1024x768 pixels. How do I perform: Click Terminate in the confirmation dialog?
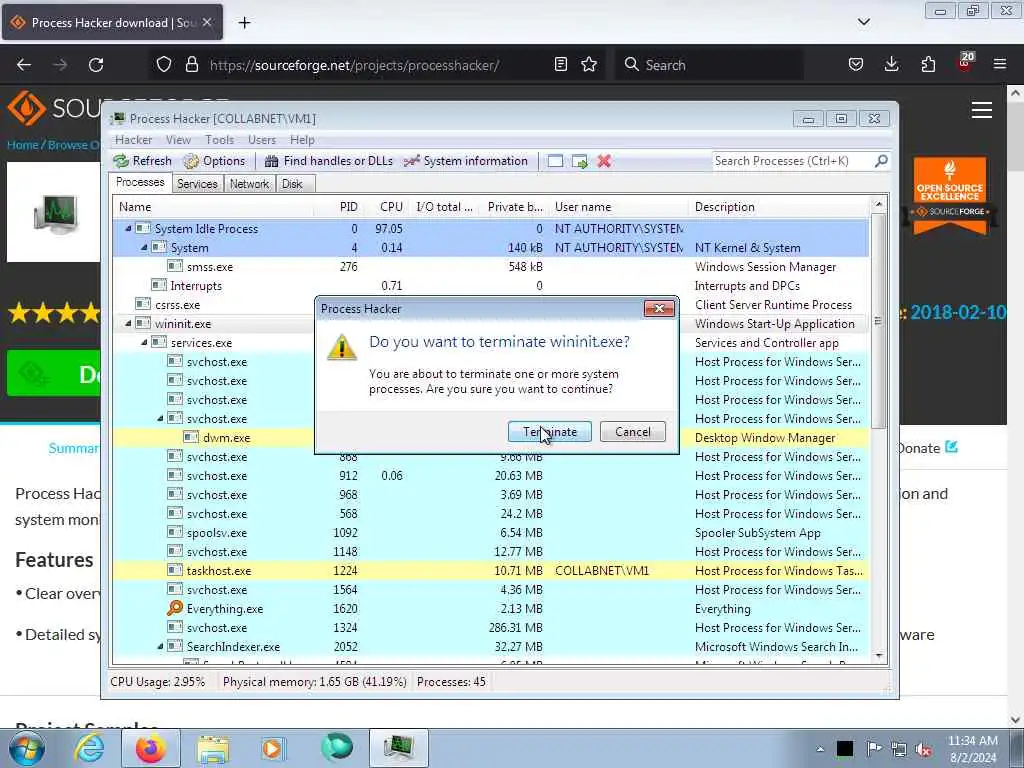(549, 432)
